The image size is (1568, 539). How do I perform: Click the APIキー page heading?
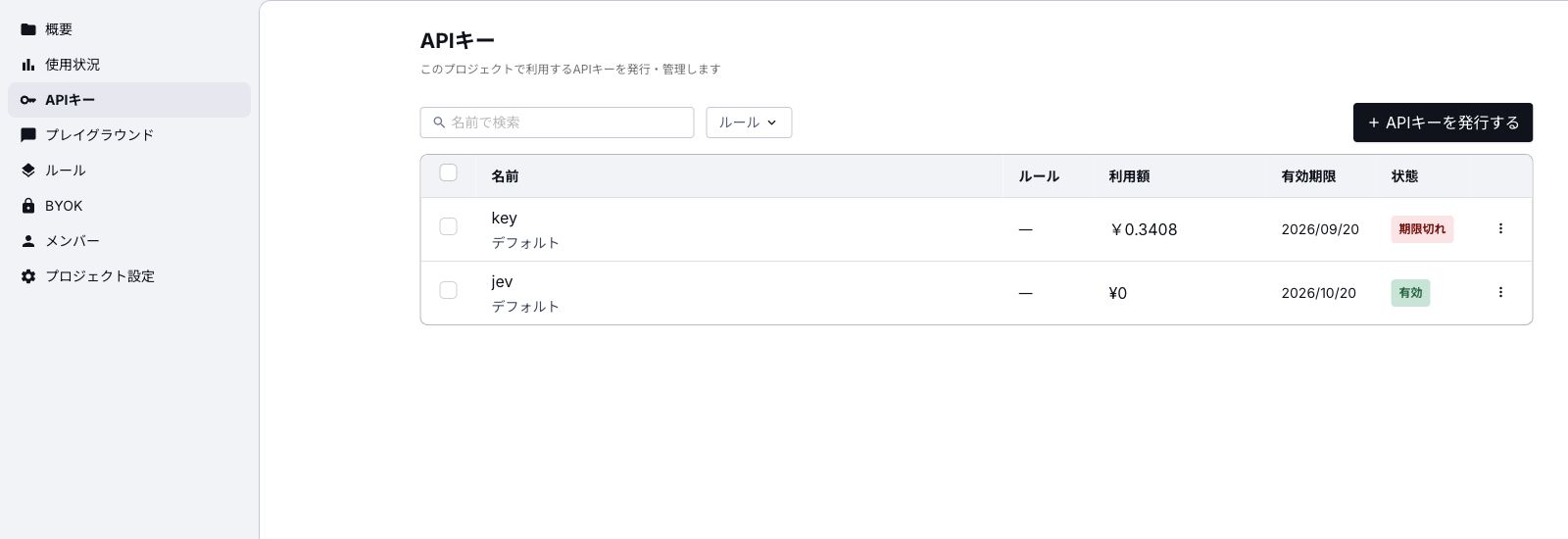pyautogui.click(x=458, y=41)
